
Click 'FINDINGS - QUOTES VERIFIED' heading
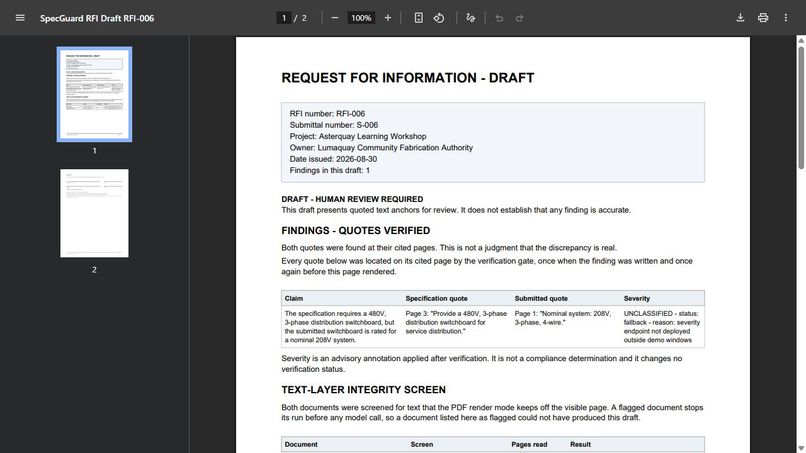pos(356,230)
